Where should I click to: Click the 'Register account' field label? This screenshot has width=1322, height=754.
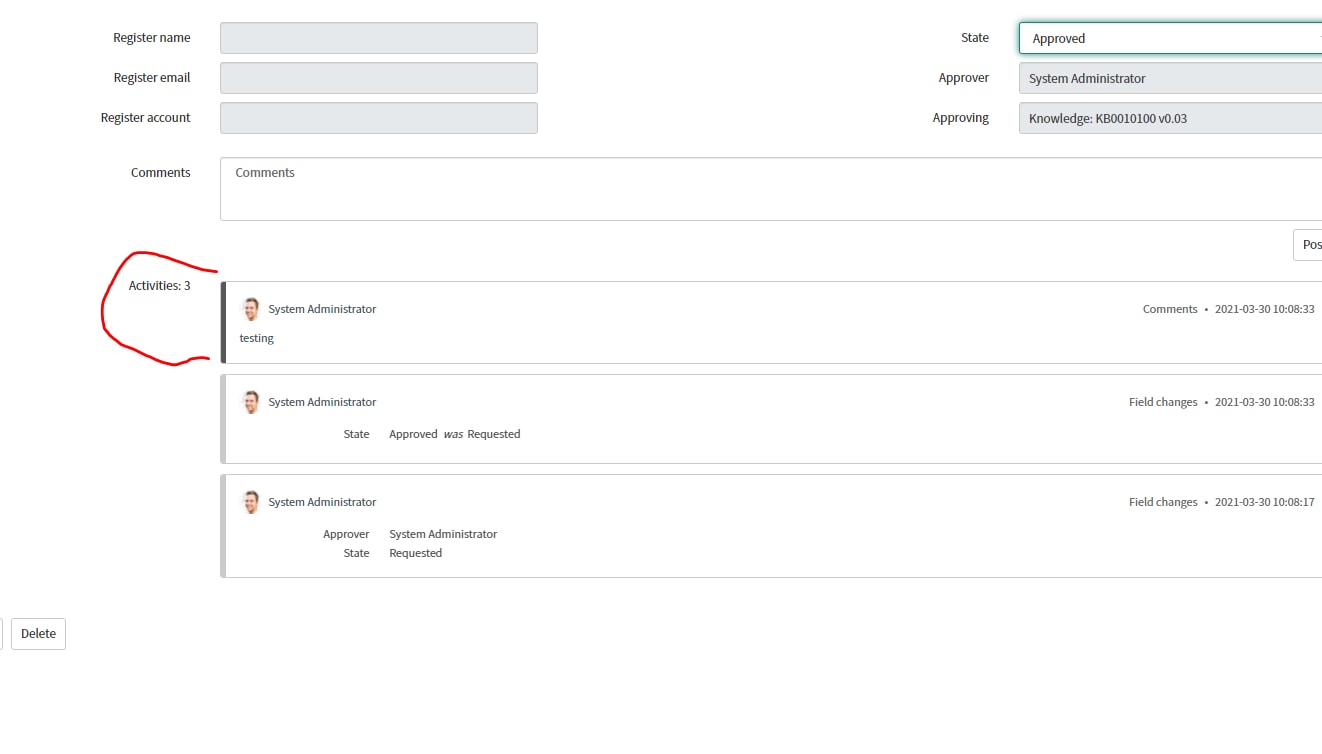coord(146,118)
